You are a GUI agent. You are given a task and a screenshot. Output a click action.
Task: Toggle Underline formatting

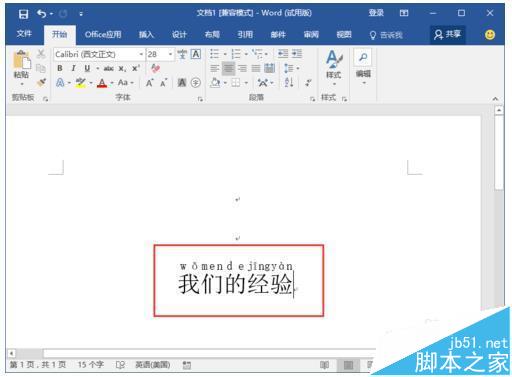(87, 68)
